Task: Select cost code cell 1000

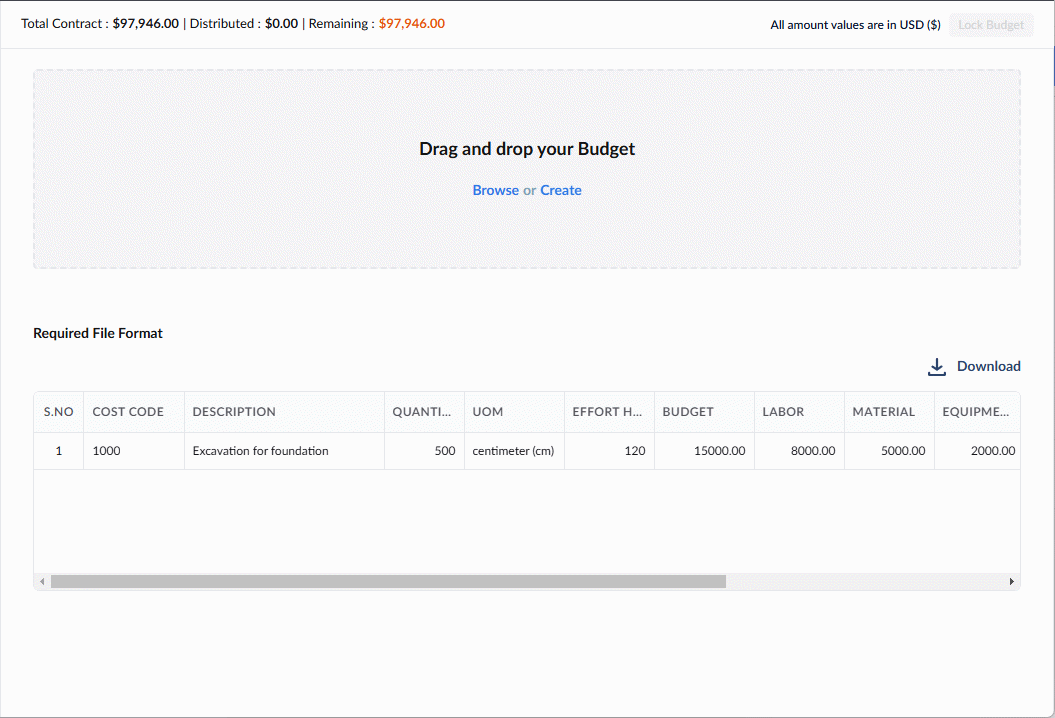Action: (x=134, y=451)
